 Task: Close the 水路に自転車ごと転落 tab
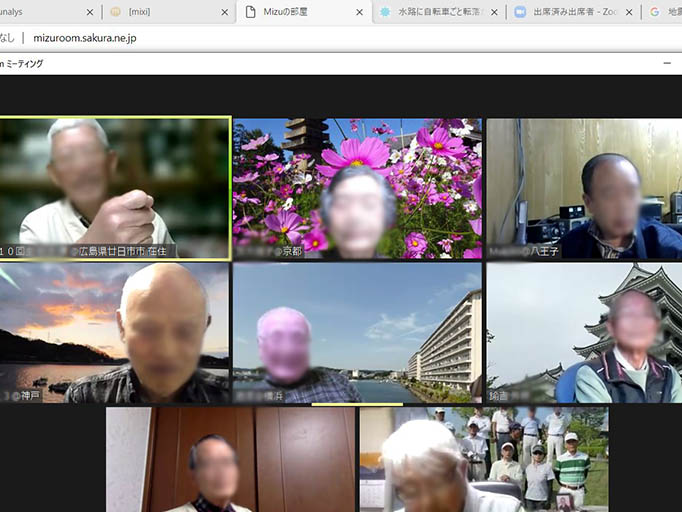pos(493,12)
